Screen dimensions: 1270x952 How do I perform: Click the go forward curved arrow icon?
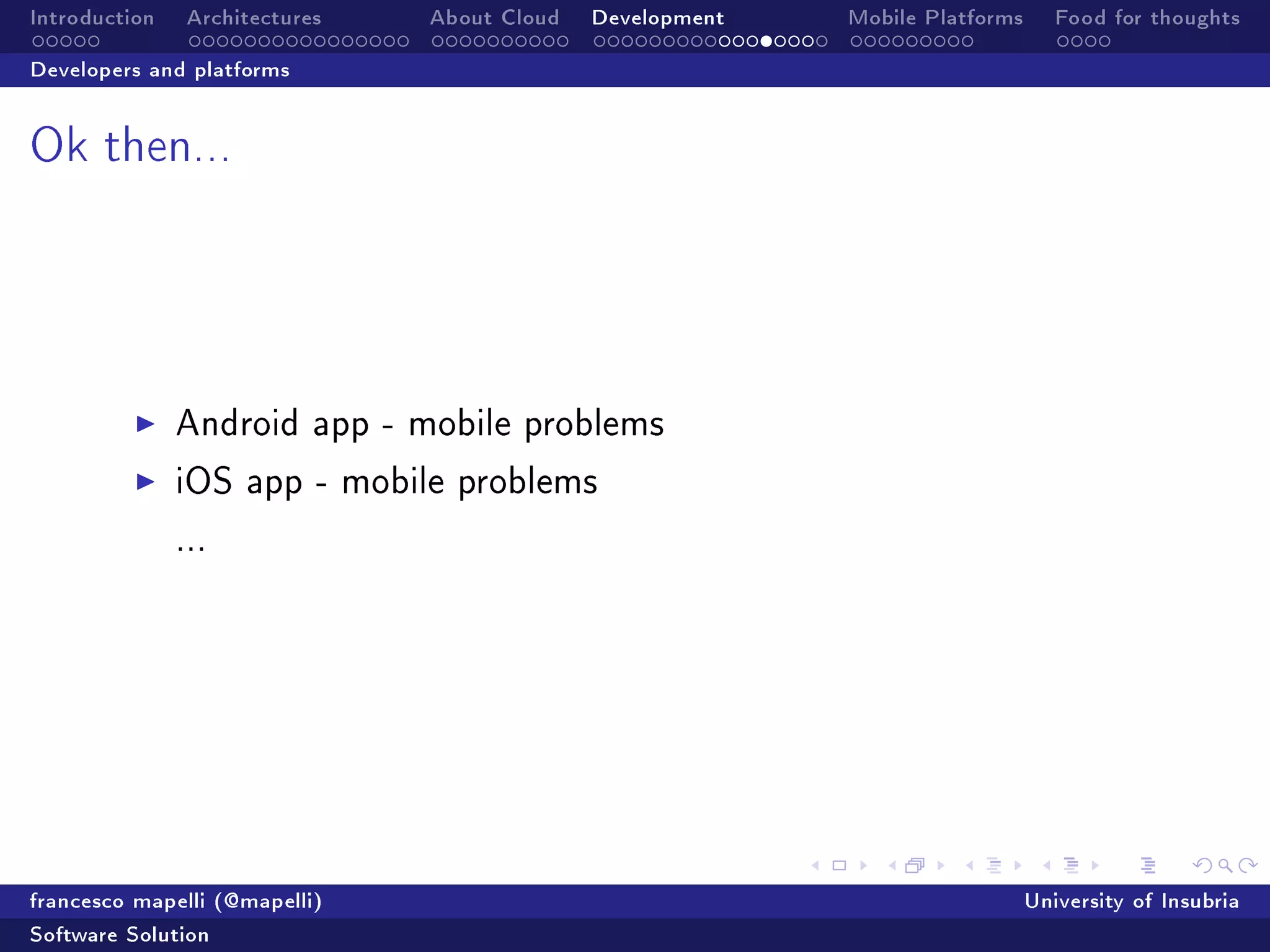(x=1248, y=865)
